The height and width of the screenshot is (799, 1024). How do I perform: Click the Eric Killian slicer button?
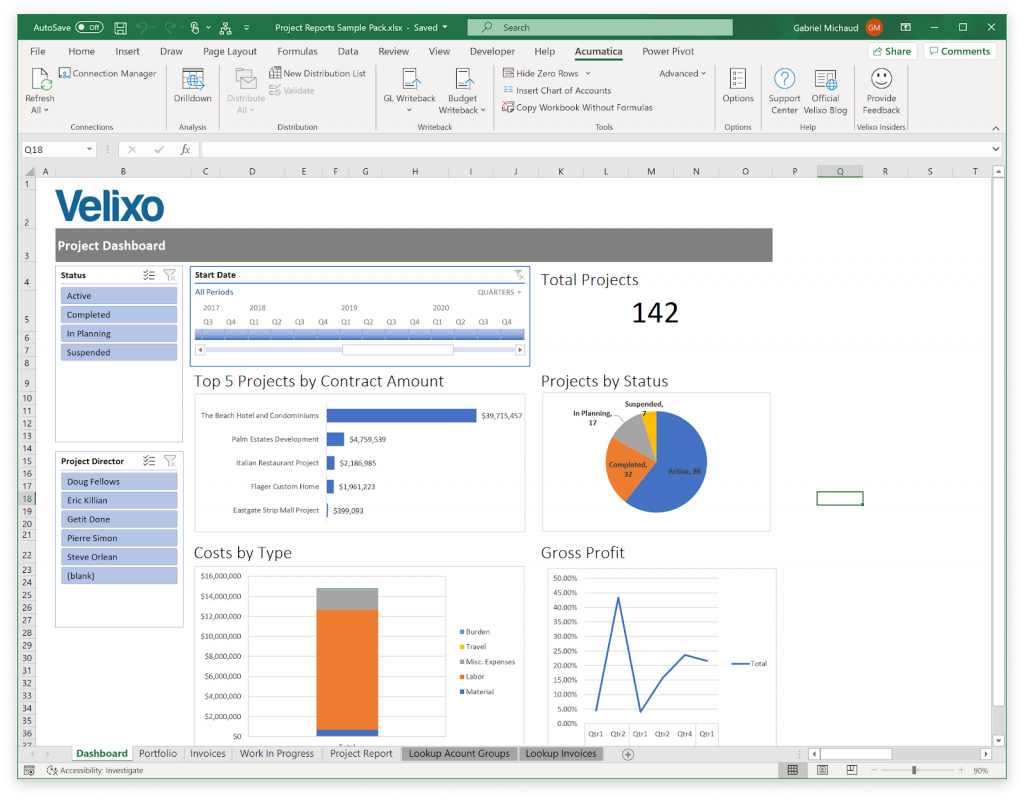119,500
